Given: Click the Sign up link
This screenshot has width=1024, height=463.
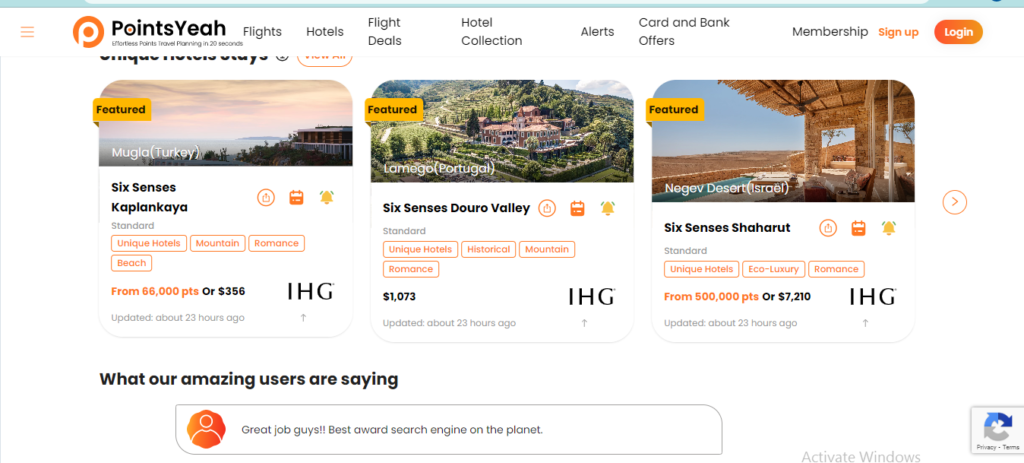Looking at the screenshot, I should click(x=898, y=32).
